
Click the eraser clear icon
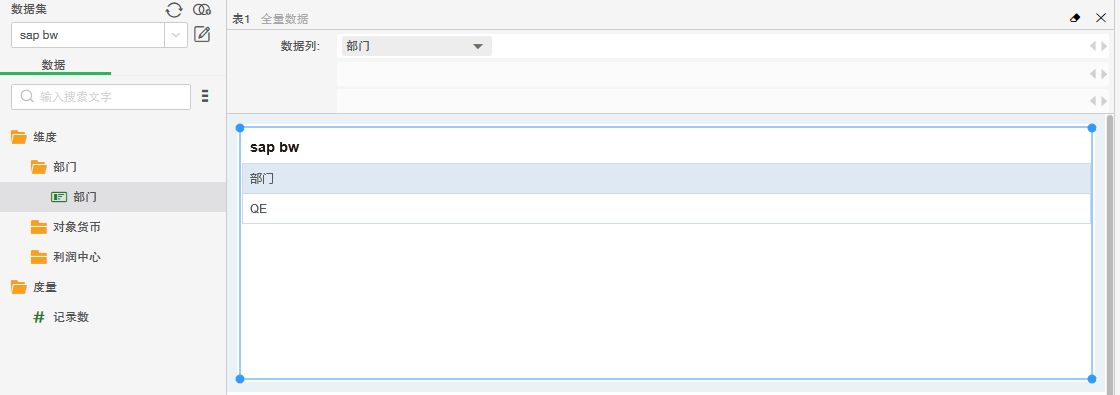tap(1075, 18)
